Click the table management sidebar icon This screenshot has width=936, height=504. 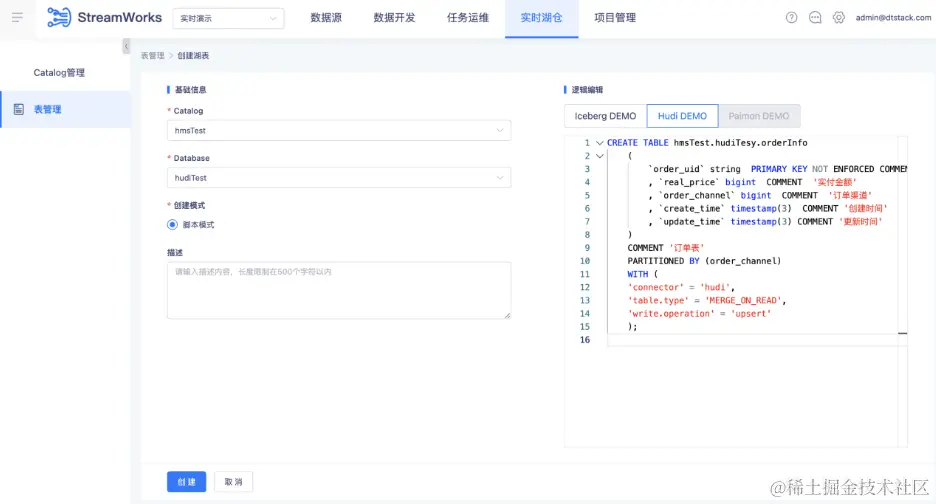[19, 109]
